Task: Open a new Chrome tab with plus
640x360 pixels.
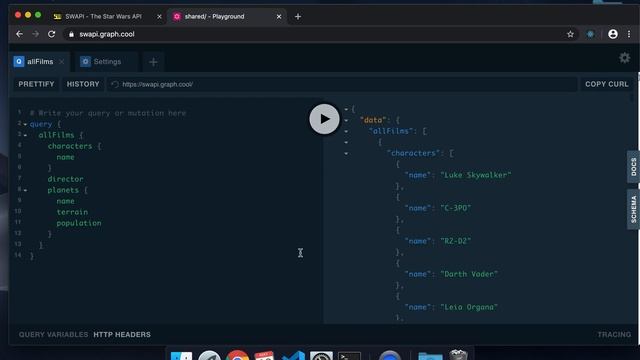Action: 298,17
